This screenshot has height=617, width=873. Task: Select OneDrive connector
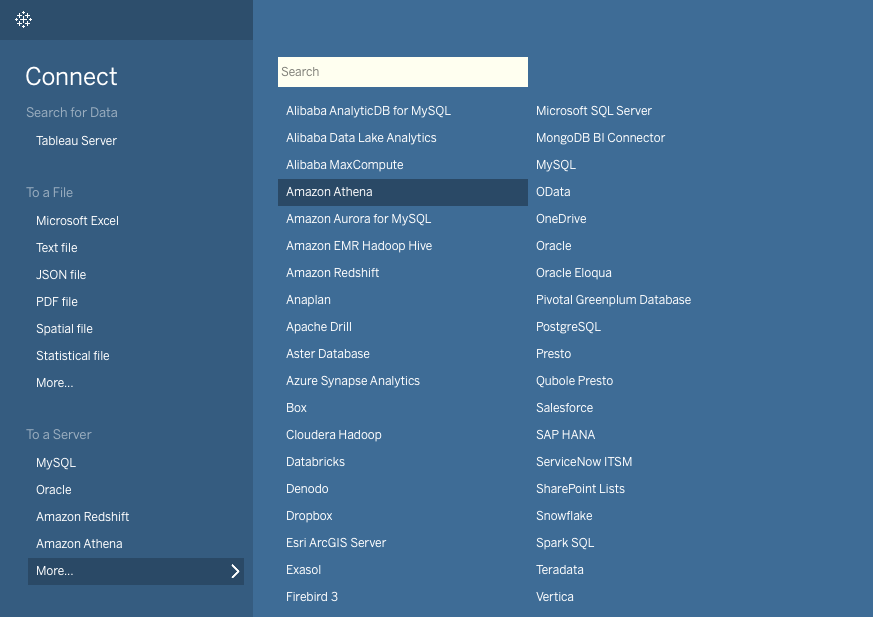pyautogui.click(x=561, y=219)
